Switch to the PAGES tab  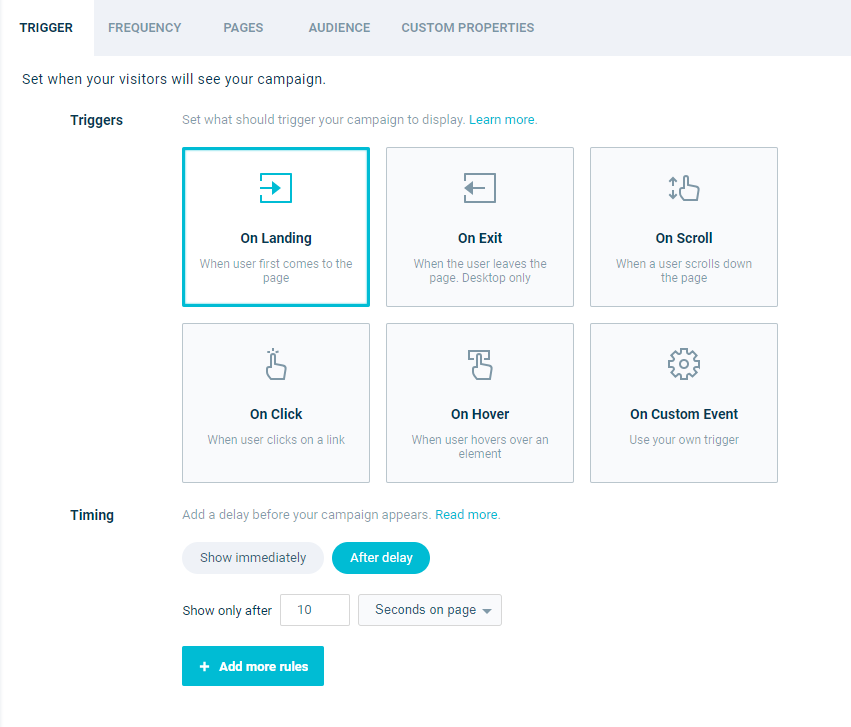pyautogui.click(x=243, y=28)
